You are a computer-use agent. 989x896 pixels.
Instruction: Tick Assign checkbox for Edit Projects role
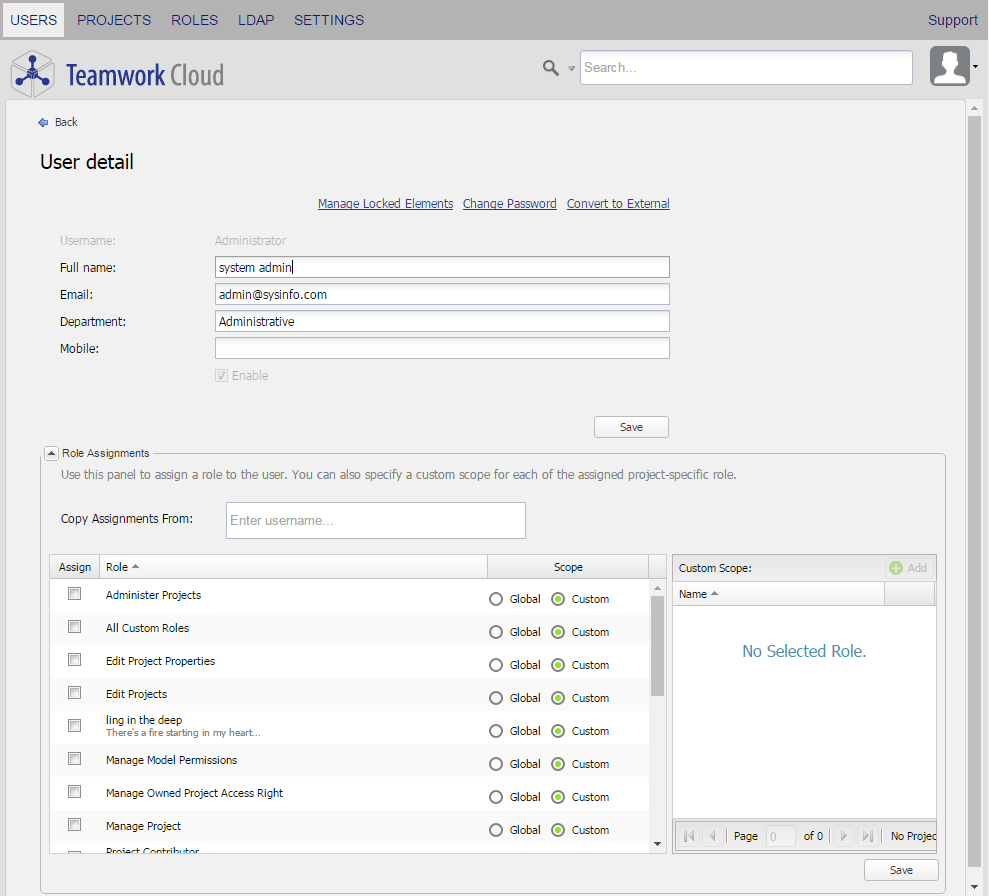[x=74, y=693]
